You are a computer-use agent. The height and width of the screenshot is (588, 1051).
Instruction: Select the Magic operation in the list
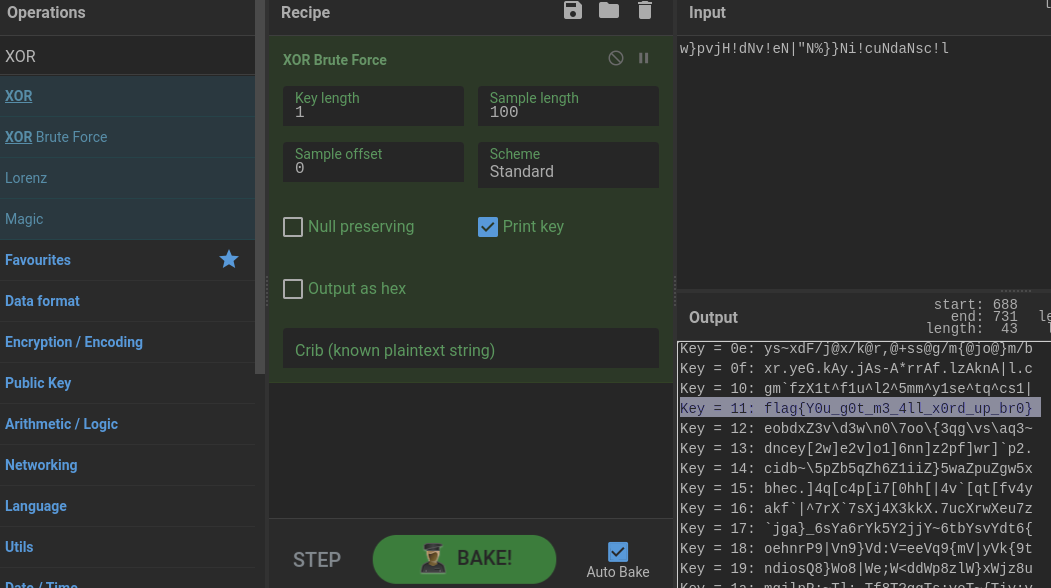pos(24,219)
